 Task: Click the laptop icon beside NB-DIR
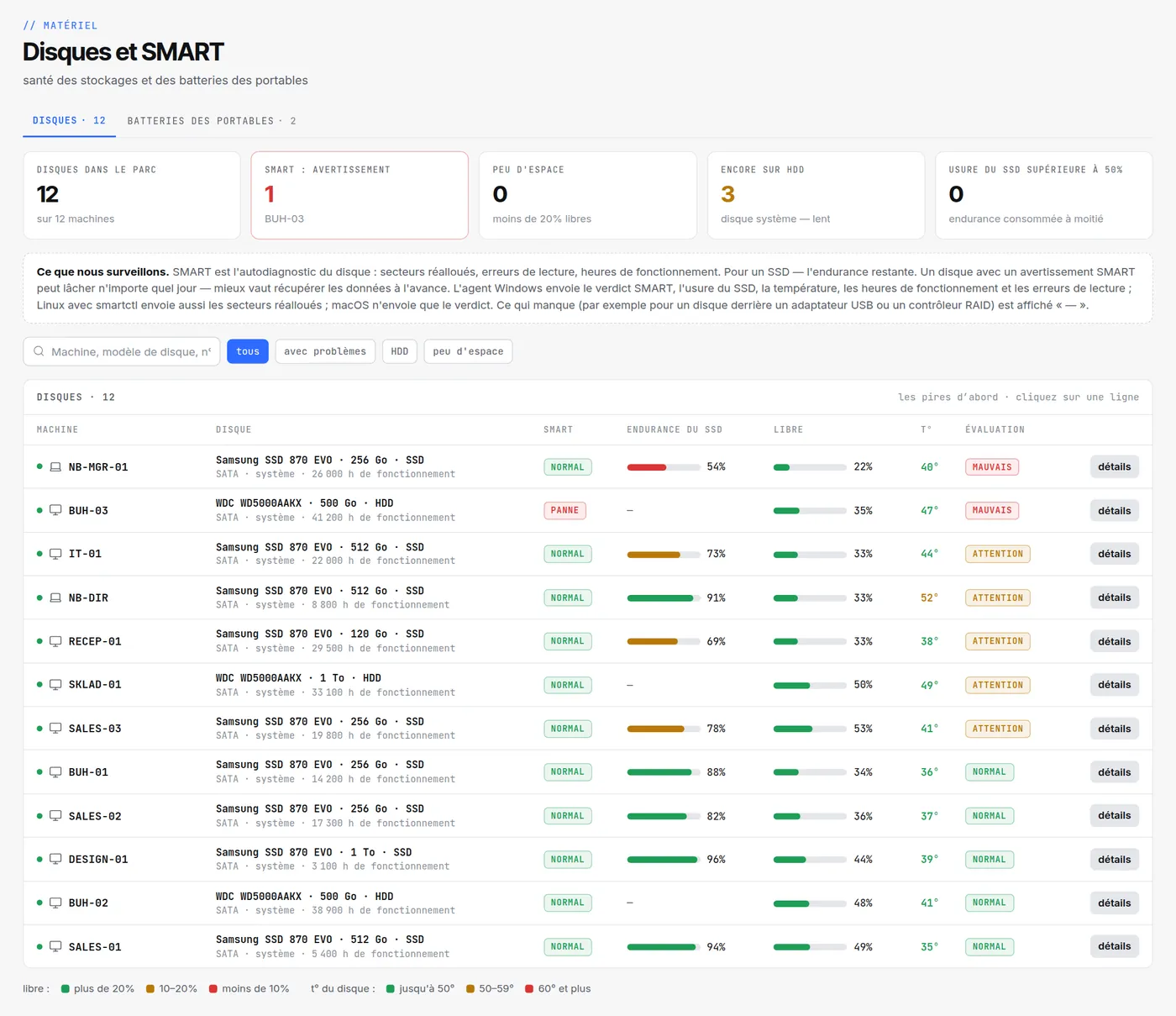click(55, 597)
